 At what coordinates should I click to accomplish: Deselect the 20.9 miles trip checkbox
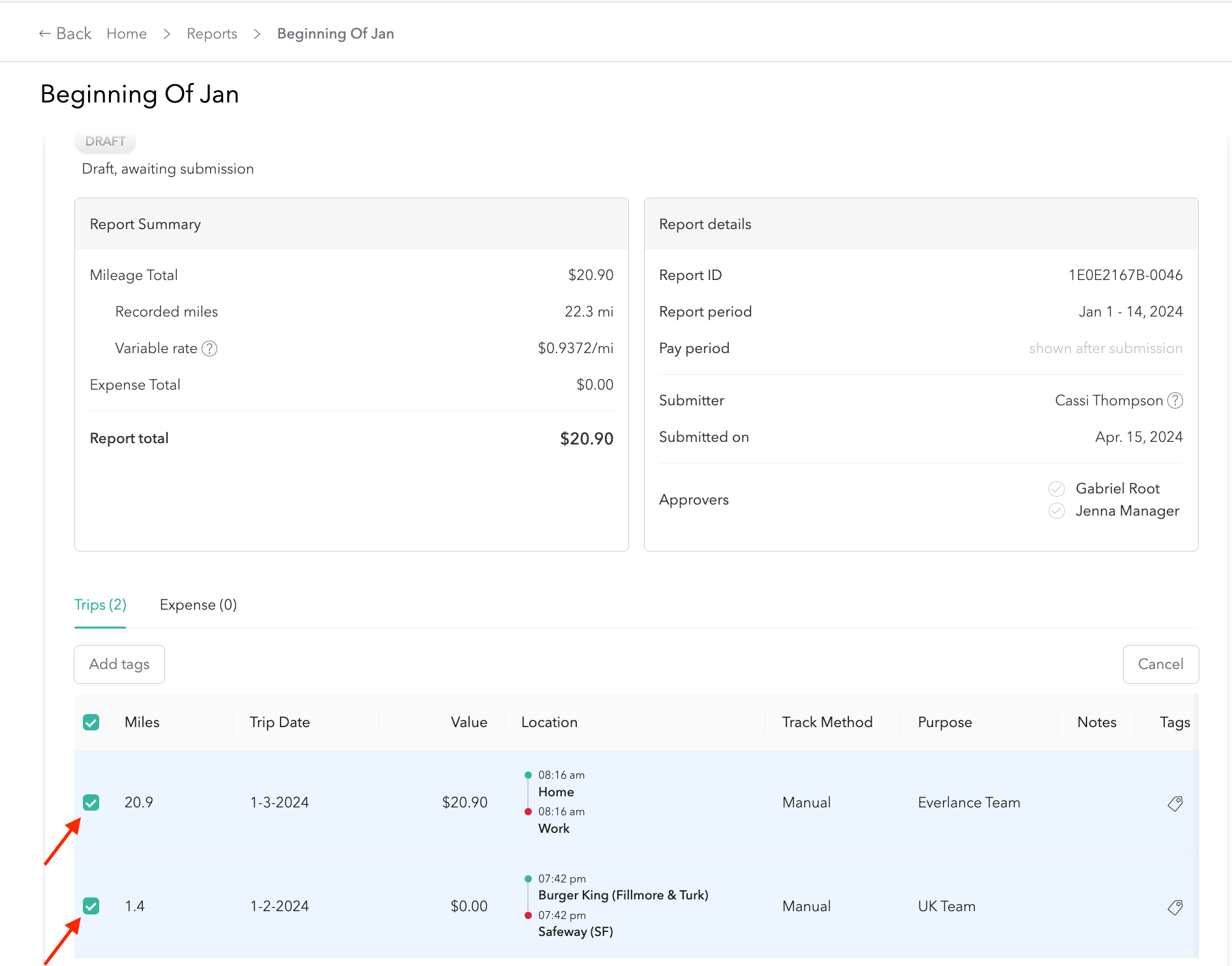[x=91, y=803]
